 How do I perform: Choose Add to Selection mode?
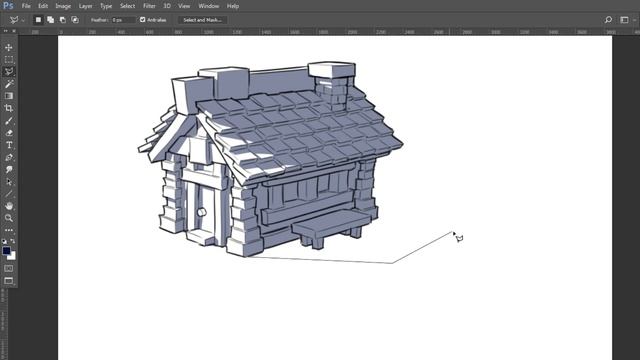coord(51,20)
